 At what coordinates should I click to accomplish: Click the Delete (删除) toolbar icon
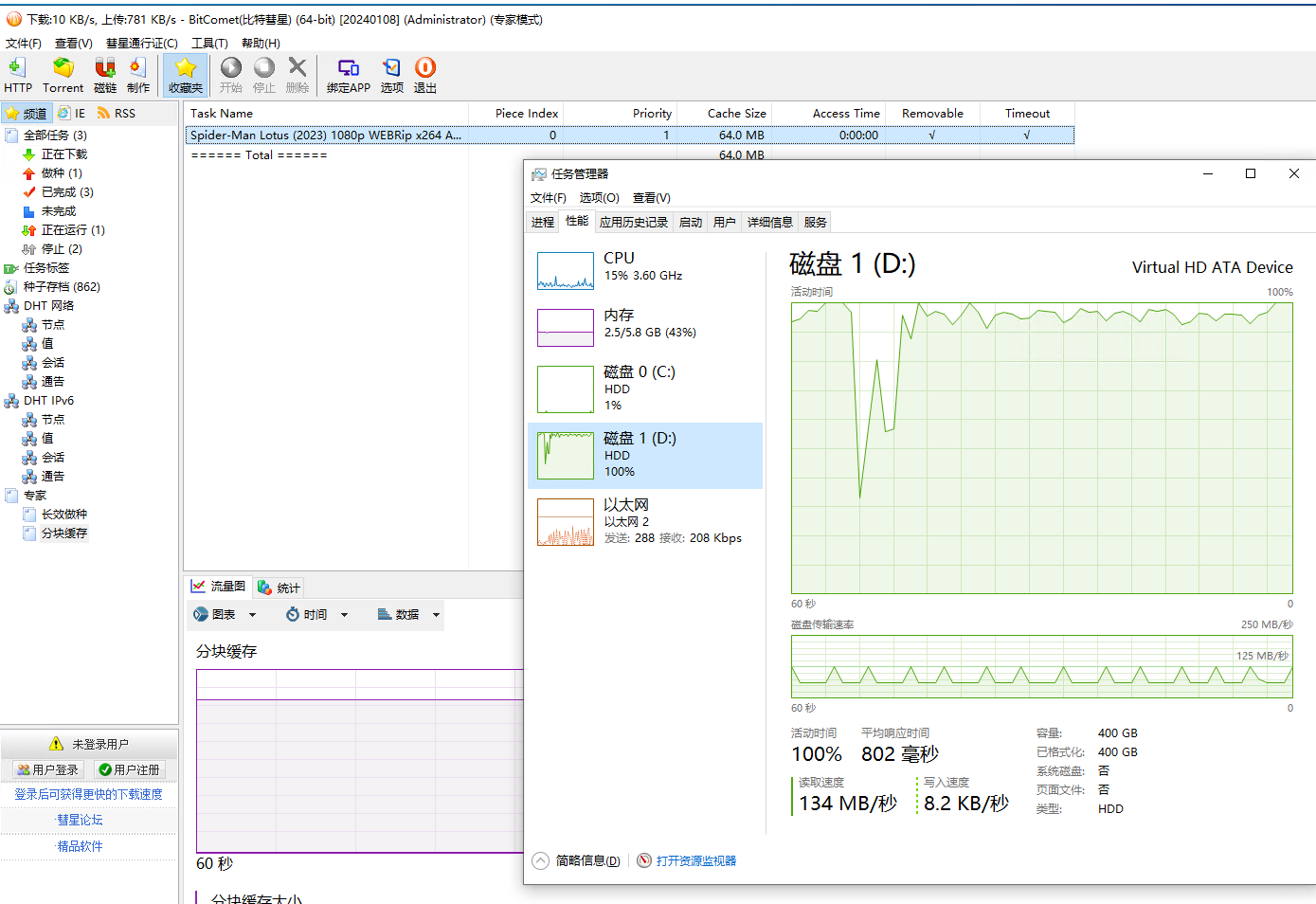click(297, 75)
